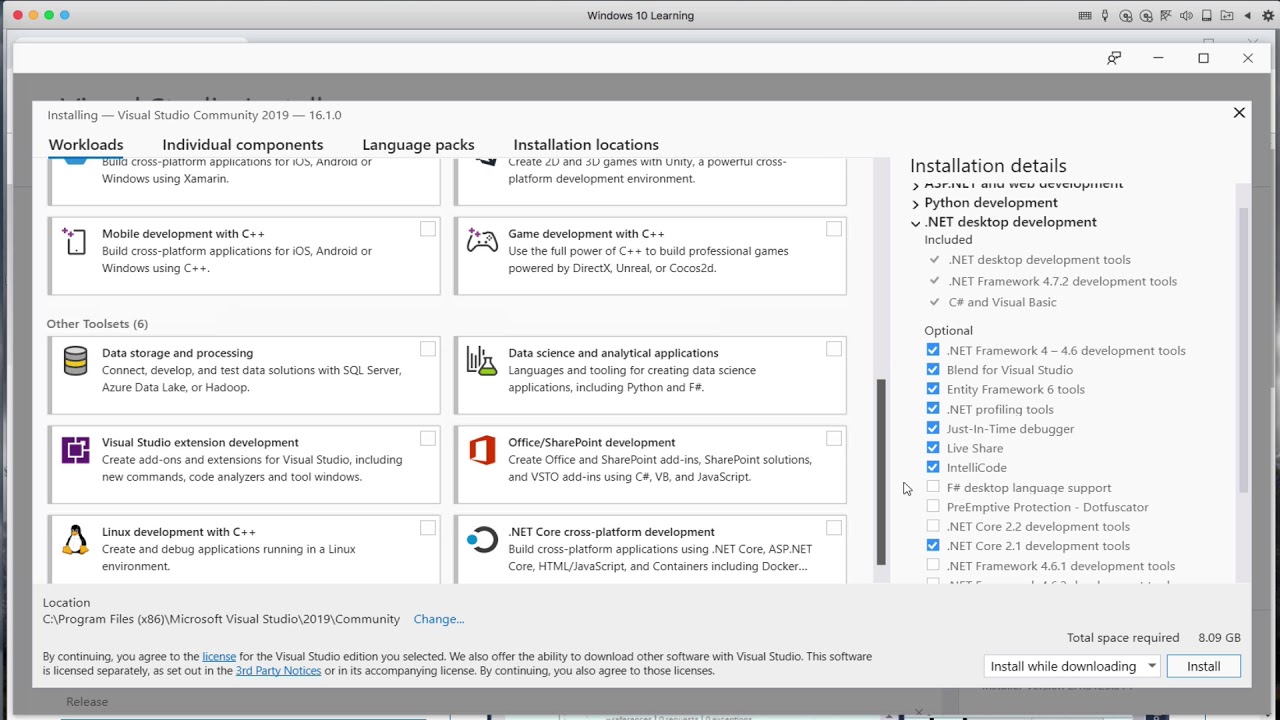Uncheck Just-In-Time debugger option

click(x=933, y=428)
